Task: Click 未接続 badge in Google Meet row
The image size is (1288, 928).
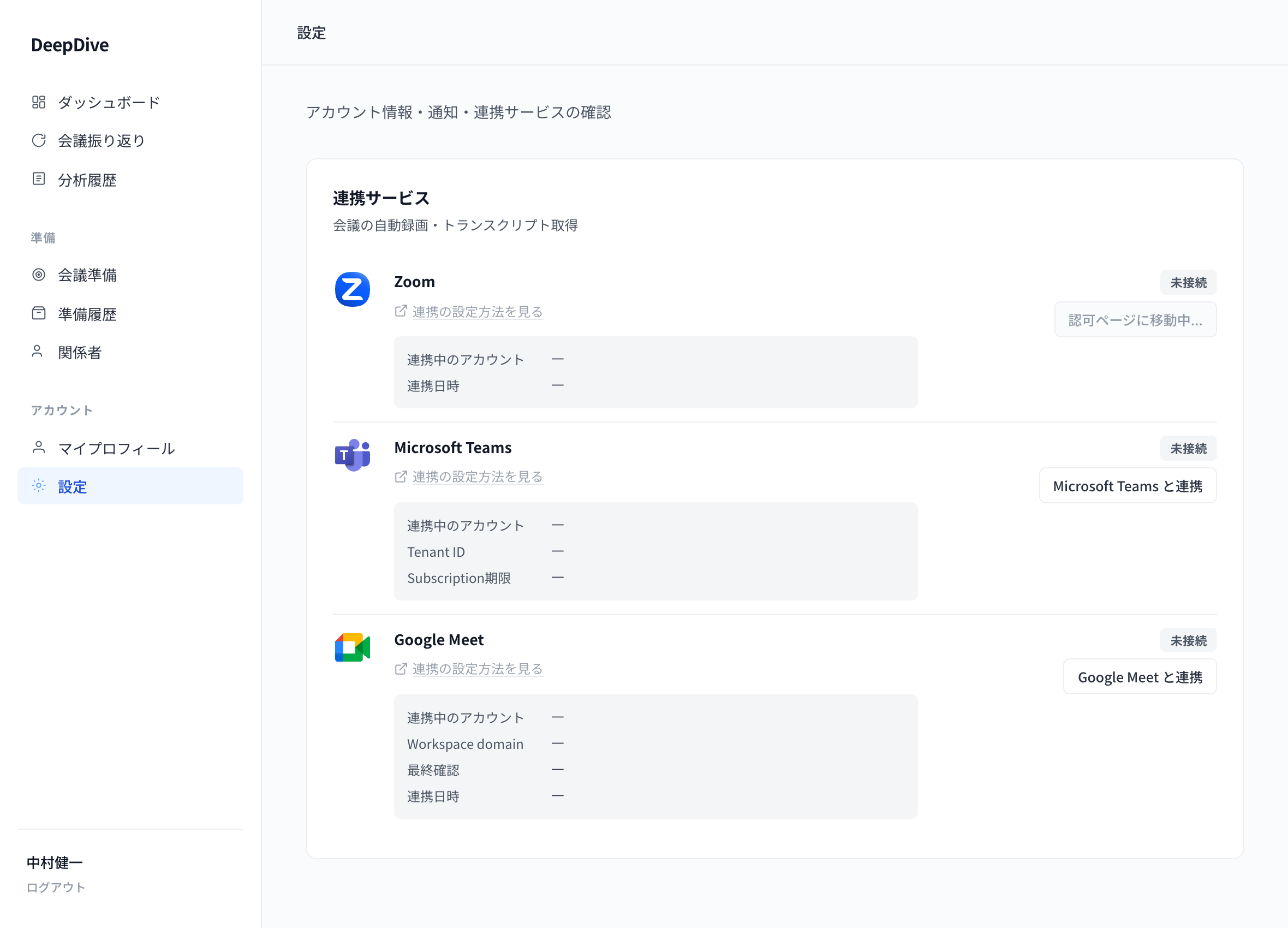Action: [x=1188, y=640]
